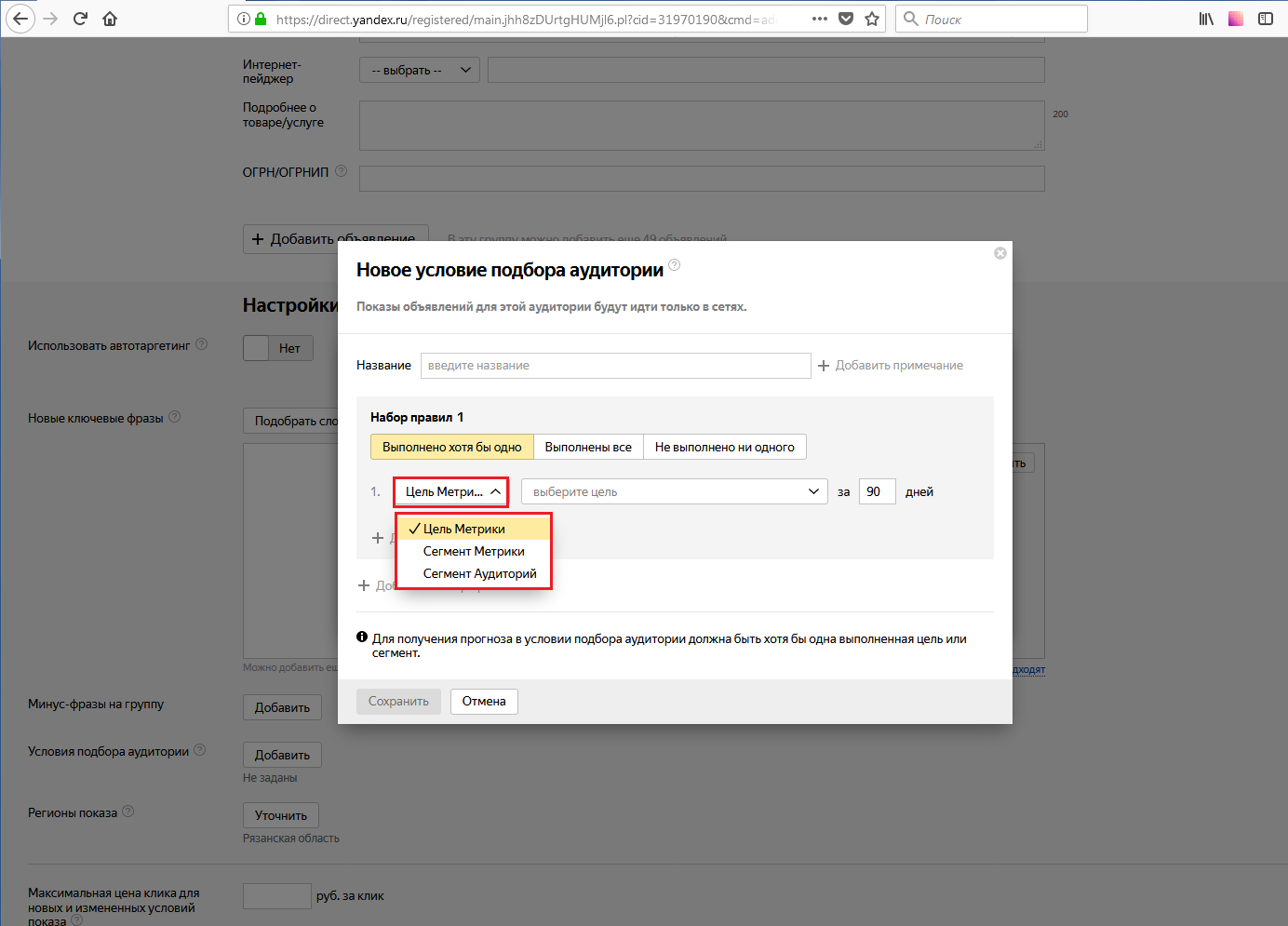Show site information for direct.yandex.ru
The image size is (1288, 926).
coord(244,19)
